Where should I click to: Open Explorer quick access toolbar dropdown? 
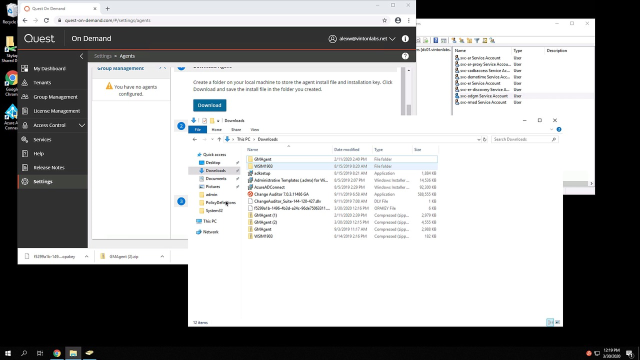(x=218, y=121)
